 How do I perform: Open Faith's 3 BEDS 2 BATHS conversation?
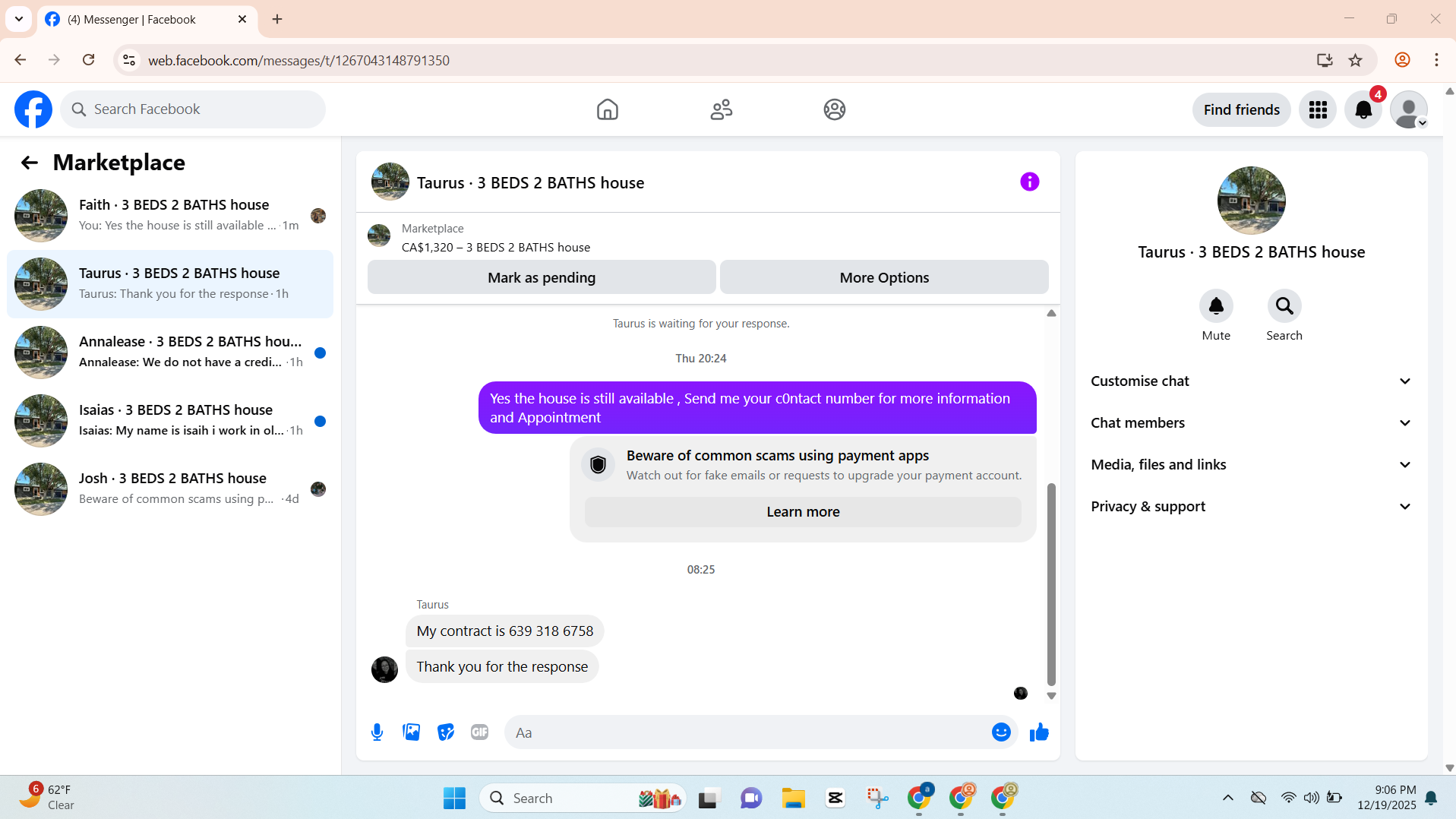(170, 216)
